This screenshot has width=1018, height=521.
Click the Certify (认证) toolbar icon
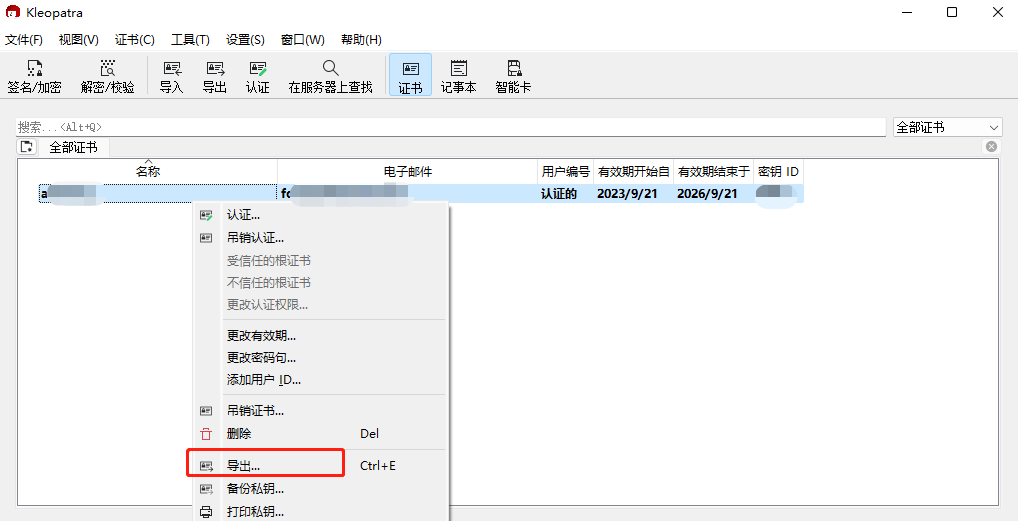[x=258, y=77]
